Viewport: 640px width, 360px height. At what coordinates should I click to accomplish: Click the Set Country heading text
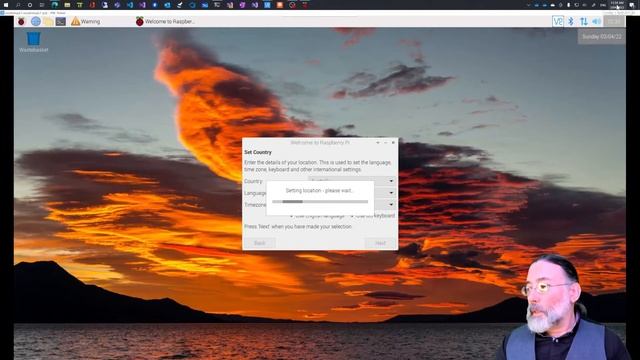pos(258,152)
